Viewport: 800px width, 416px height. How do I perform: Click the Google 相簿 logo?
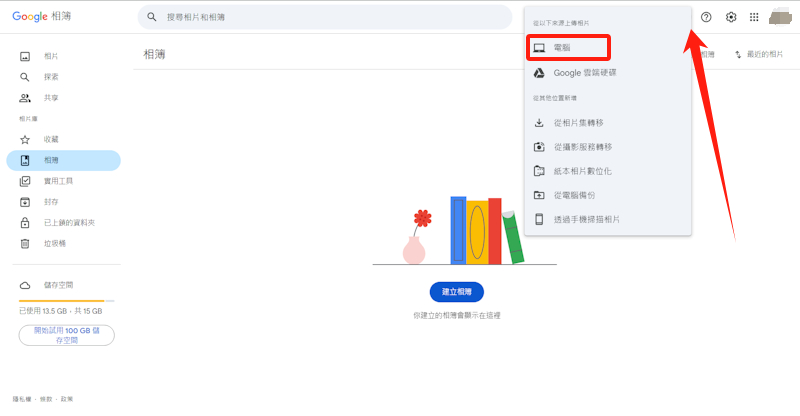click(42, 16)
